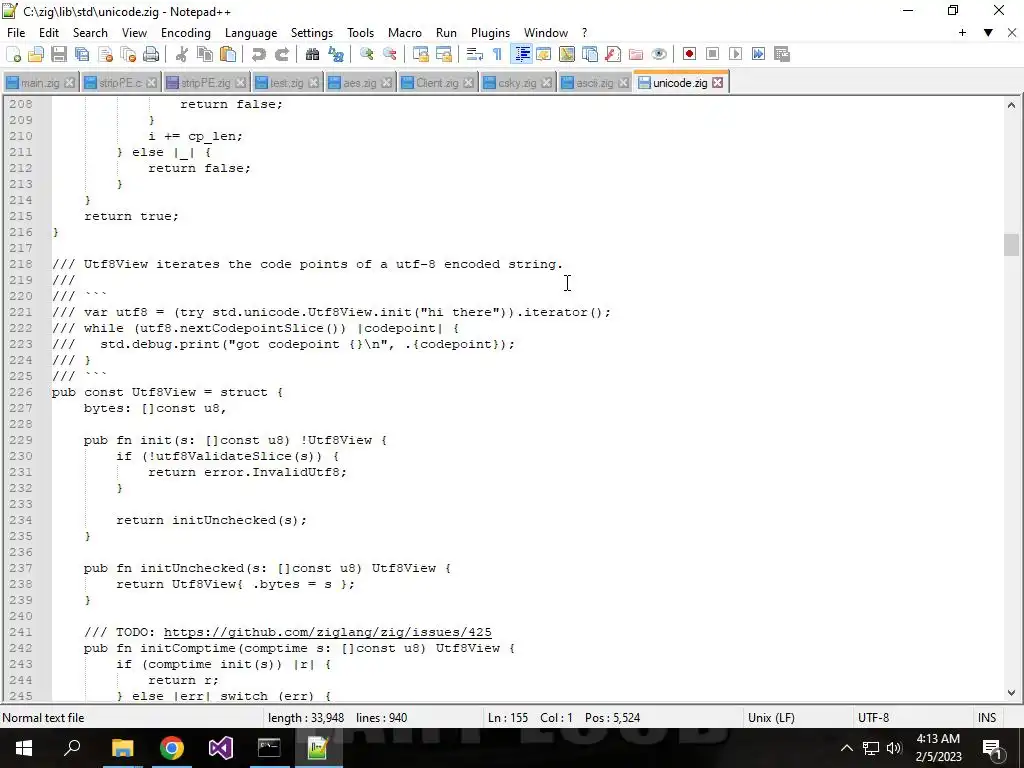Switch to the Client.zig tab
The image size is (1024, 768).
point(437,83)
